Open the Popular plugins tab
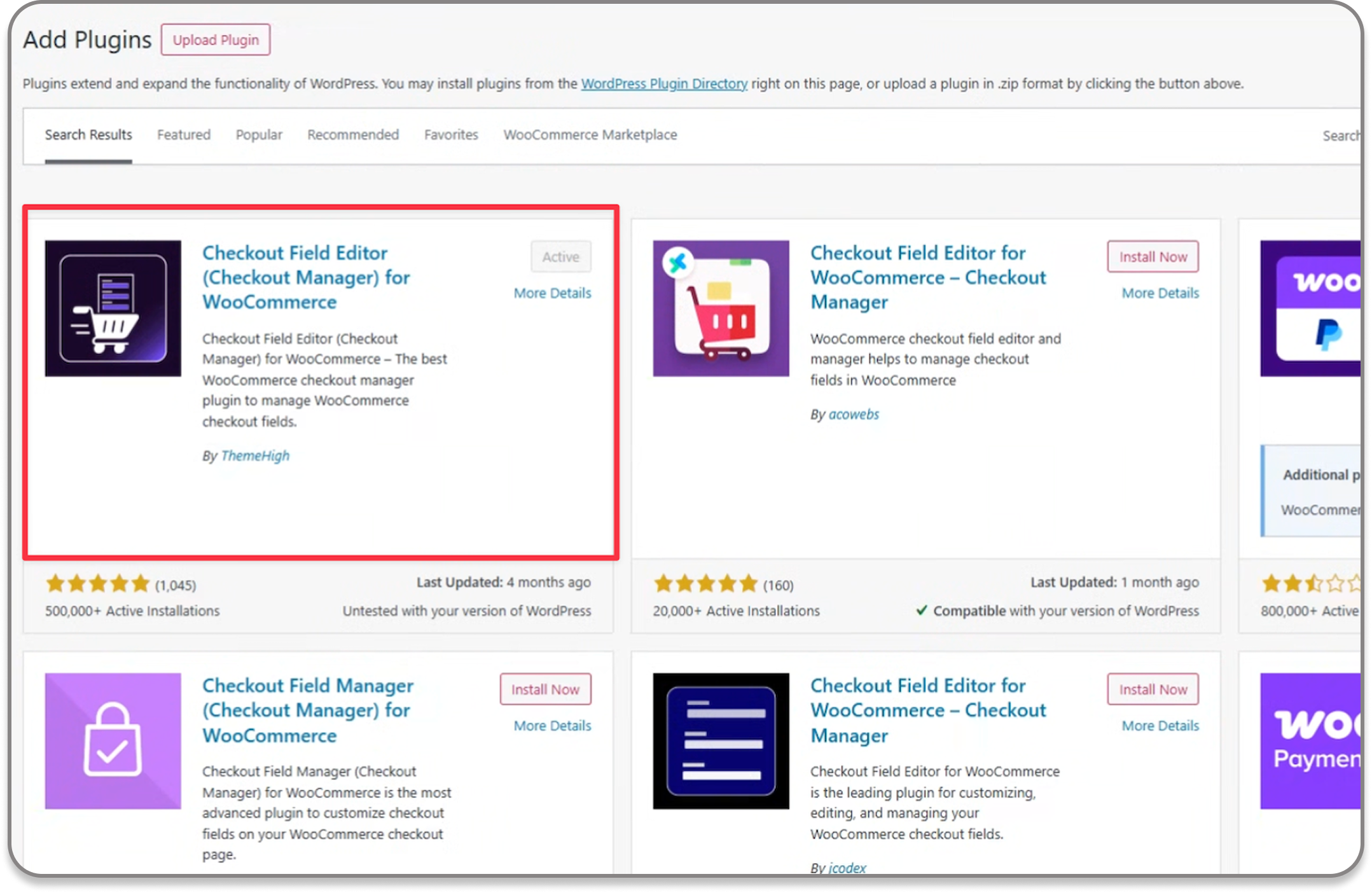The image size is (1372, 893). click(259, 135)
